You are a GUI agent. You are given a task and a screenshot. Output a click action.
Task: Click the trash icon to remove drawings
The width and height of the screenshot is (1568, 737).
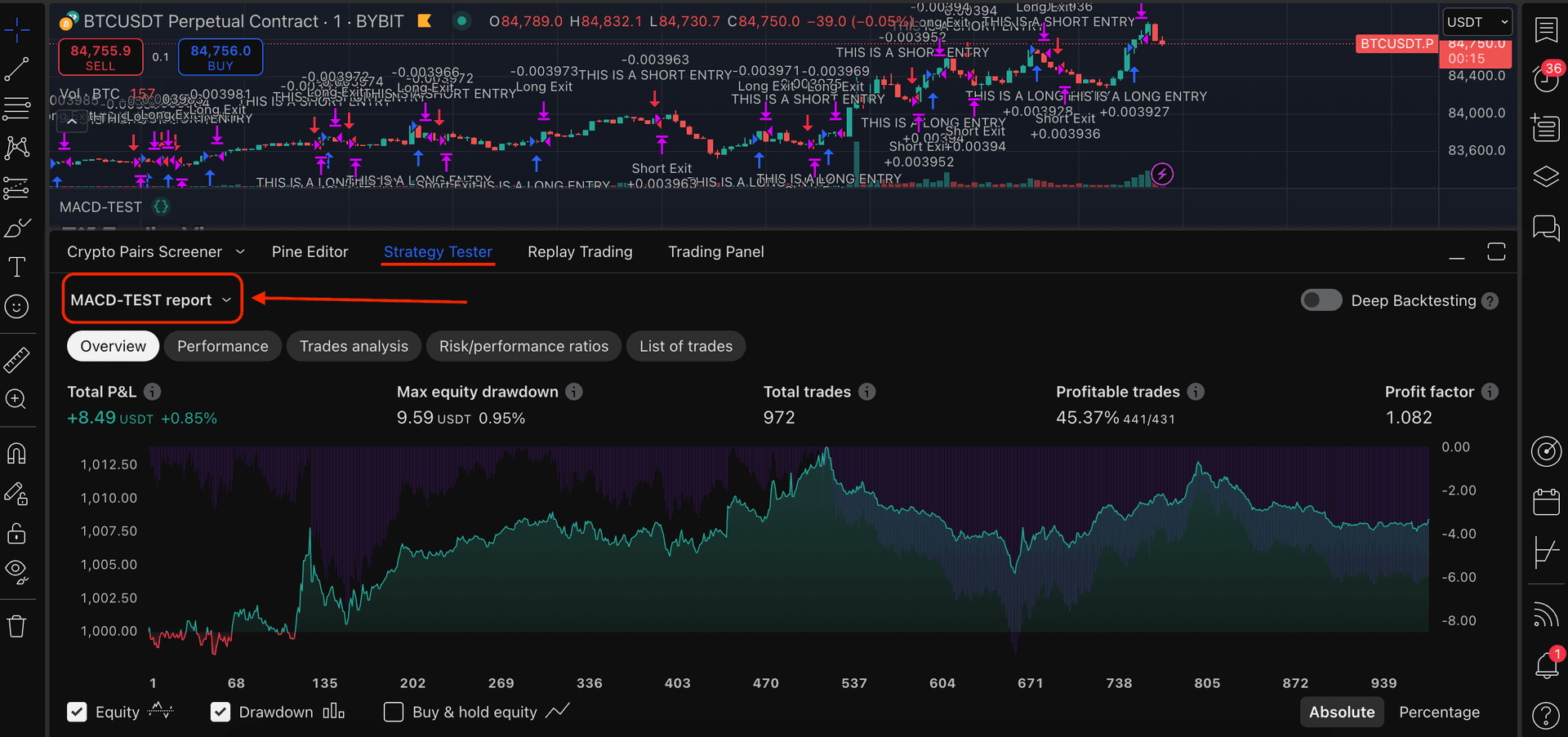(x=17, y=627)
